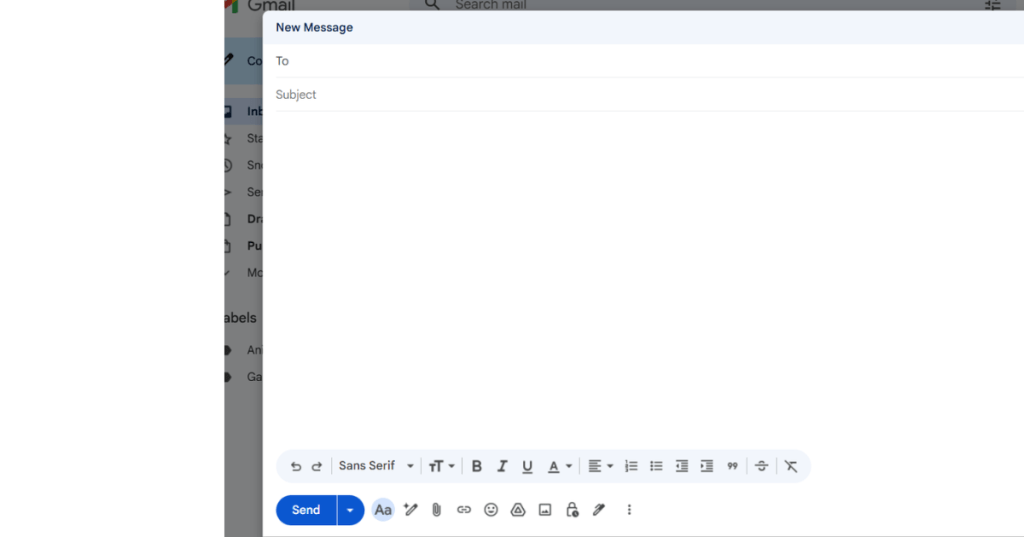Undo the last edit
This screenshot has height=537, width=1024.
[x=295, y=466]
